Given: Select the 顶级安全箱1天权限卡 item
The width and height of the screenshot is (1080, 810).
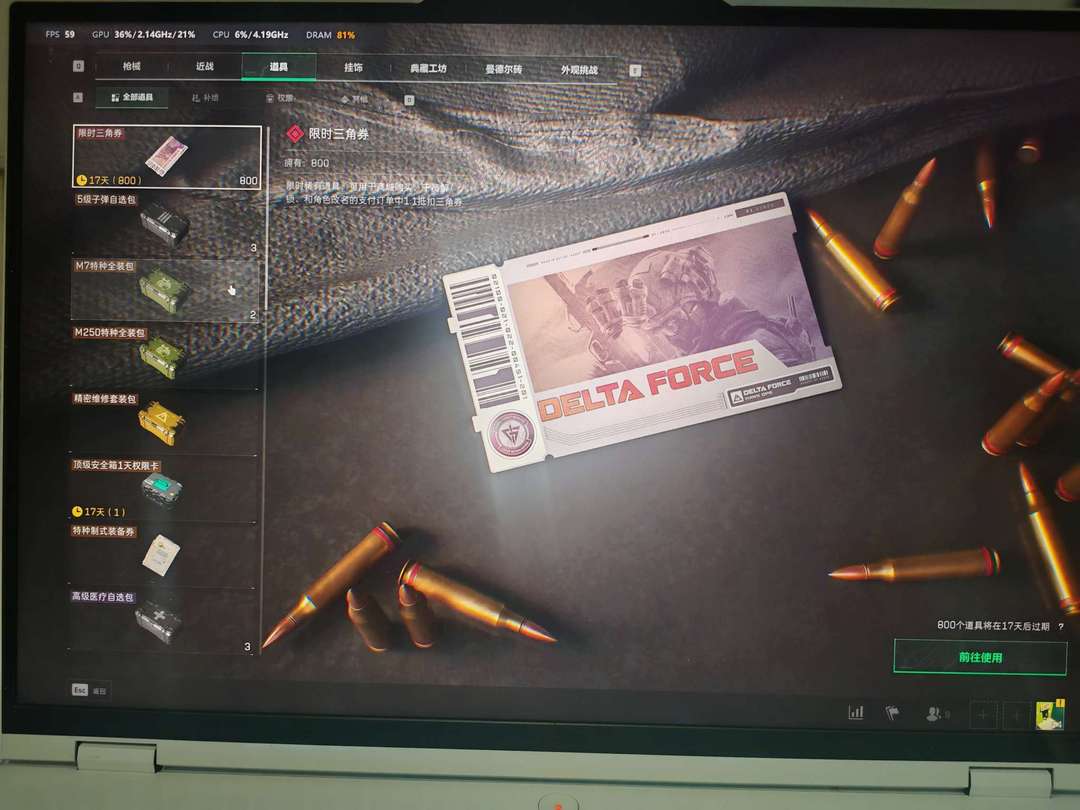Looking at the screenshot, I should [x=165, y=489].
